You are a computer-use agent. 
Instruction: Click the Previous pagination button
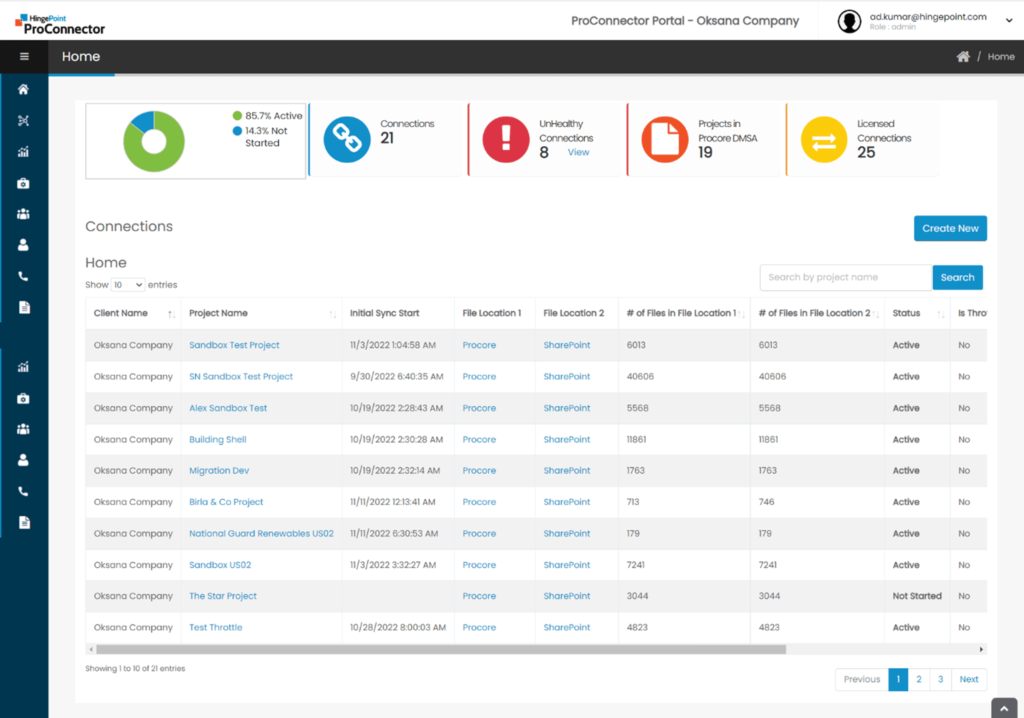862,679
